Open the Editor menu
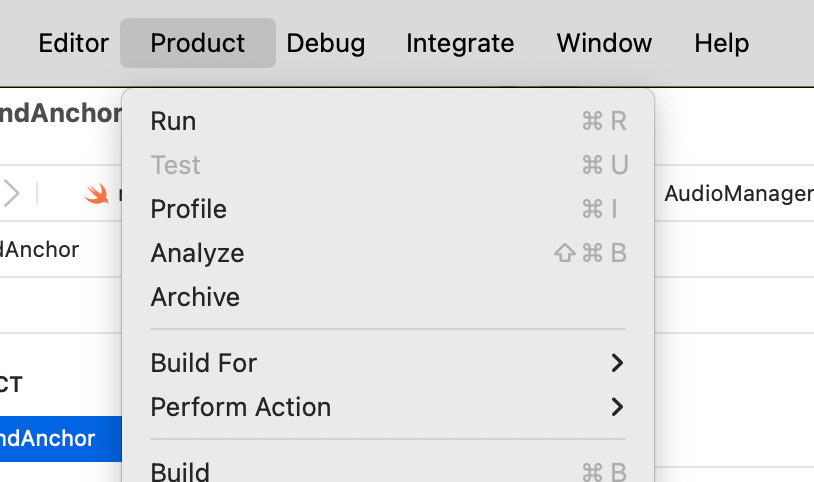 73,43
